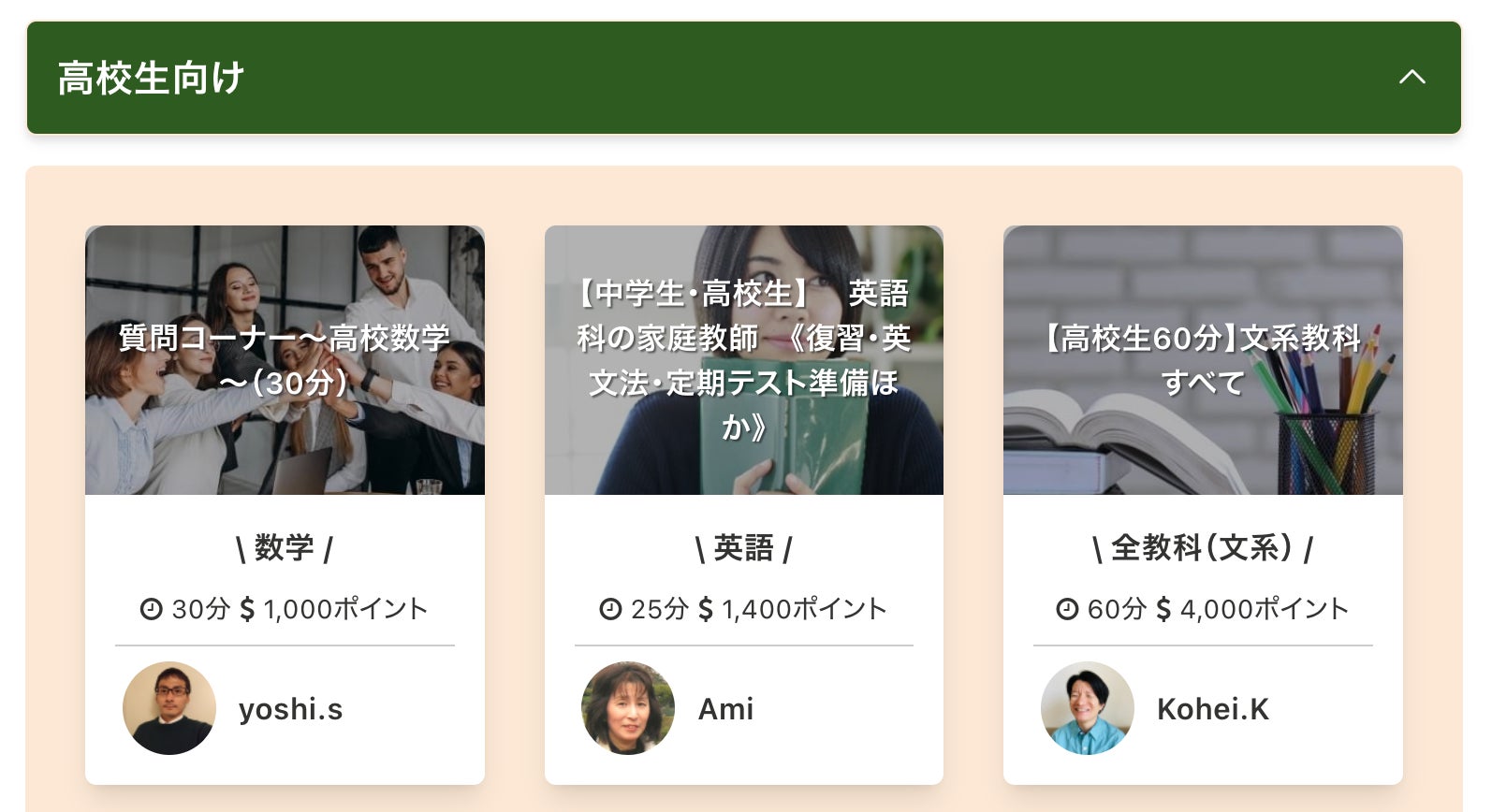Click Kohei.K profile avatar
Screen dimensions: 1492x812
(1087, 708)
